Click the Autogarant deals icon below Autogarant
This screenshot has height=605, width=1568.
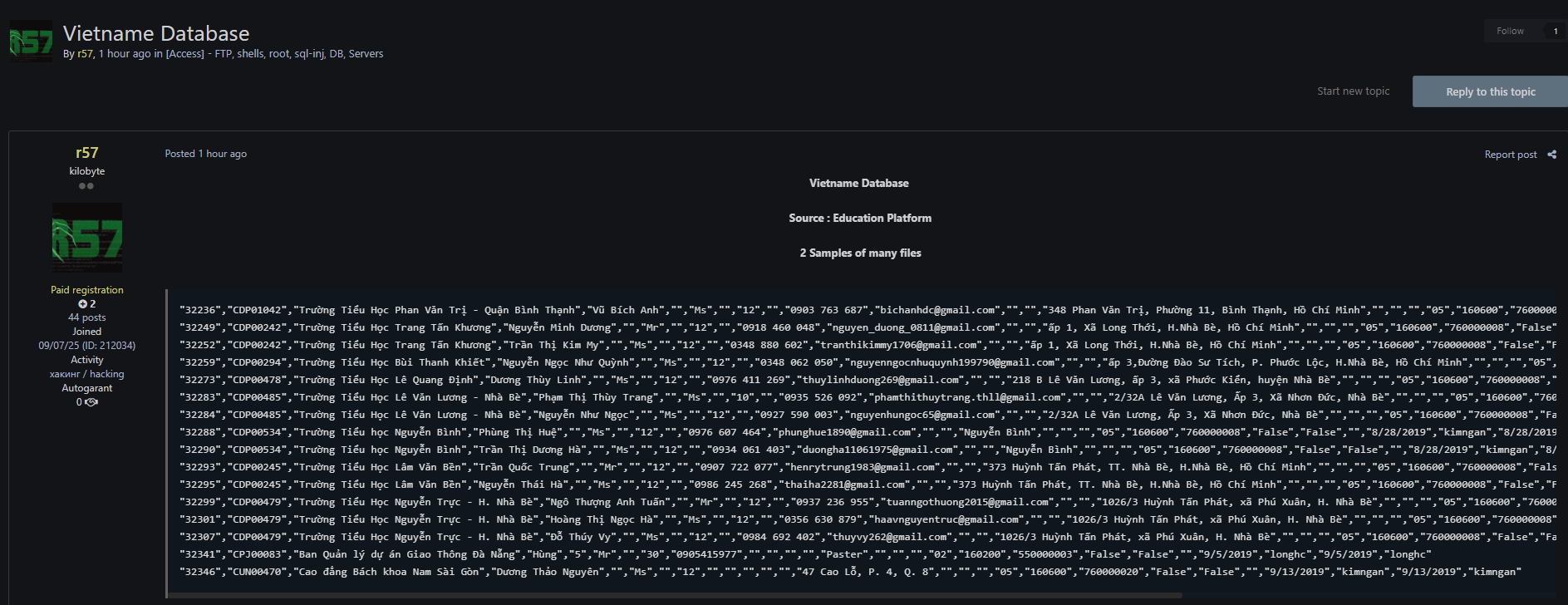click(91, 402)
